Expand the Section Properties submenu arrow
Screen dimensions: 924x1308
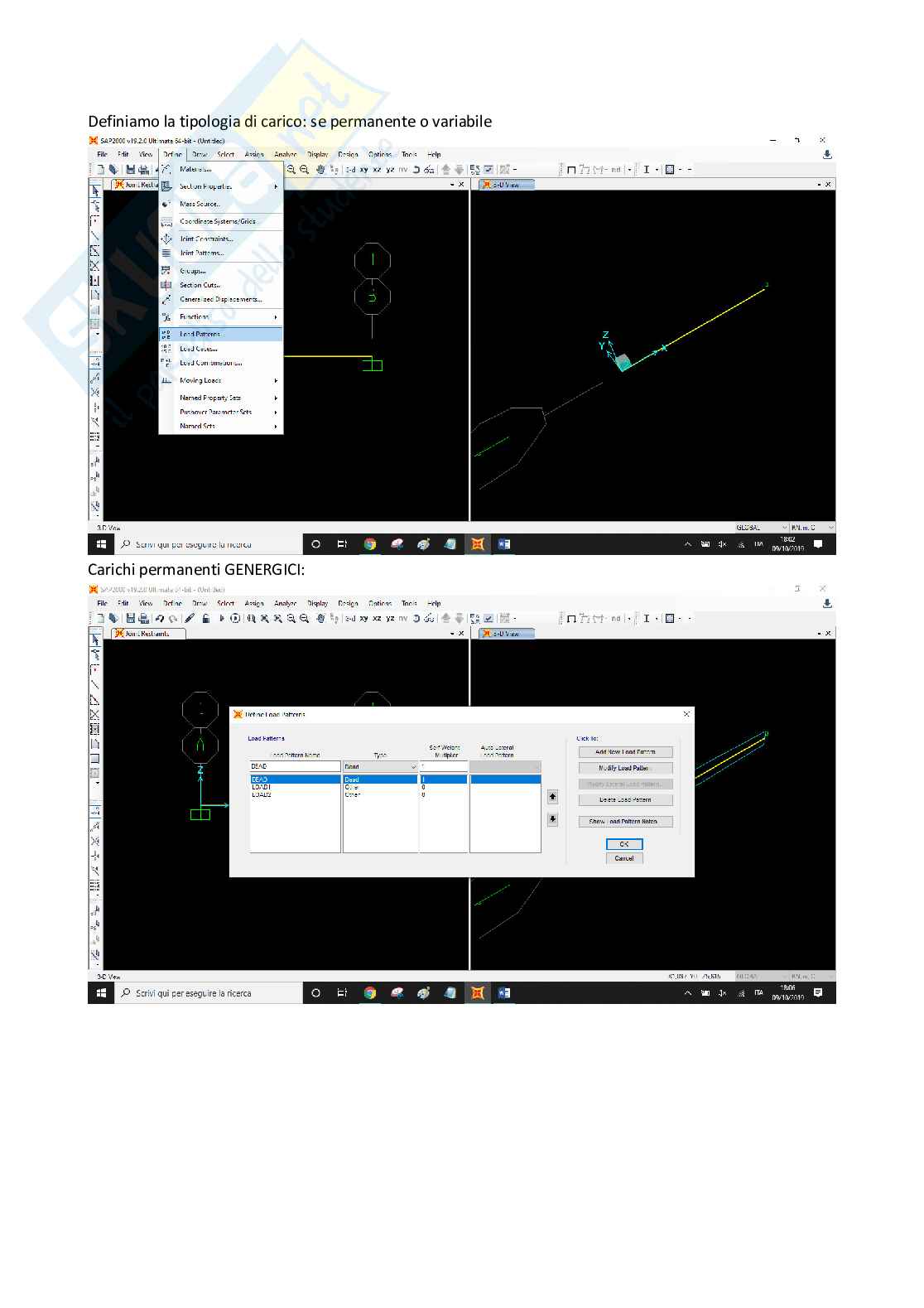tap(276, 186)
